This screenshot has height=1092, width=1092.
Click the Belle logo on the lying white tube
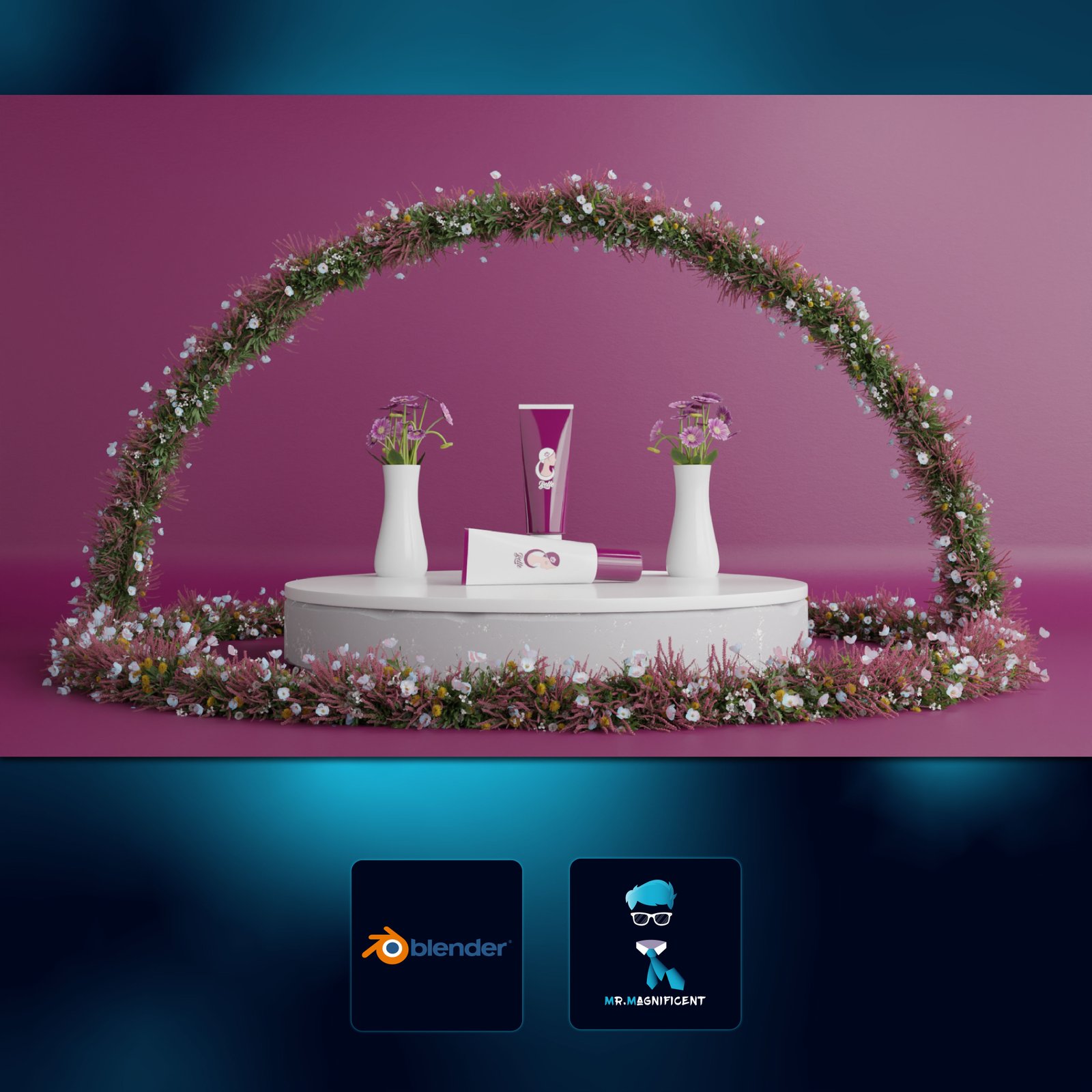click(x=539, y=560)
